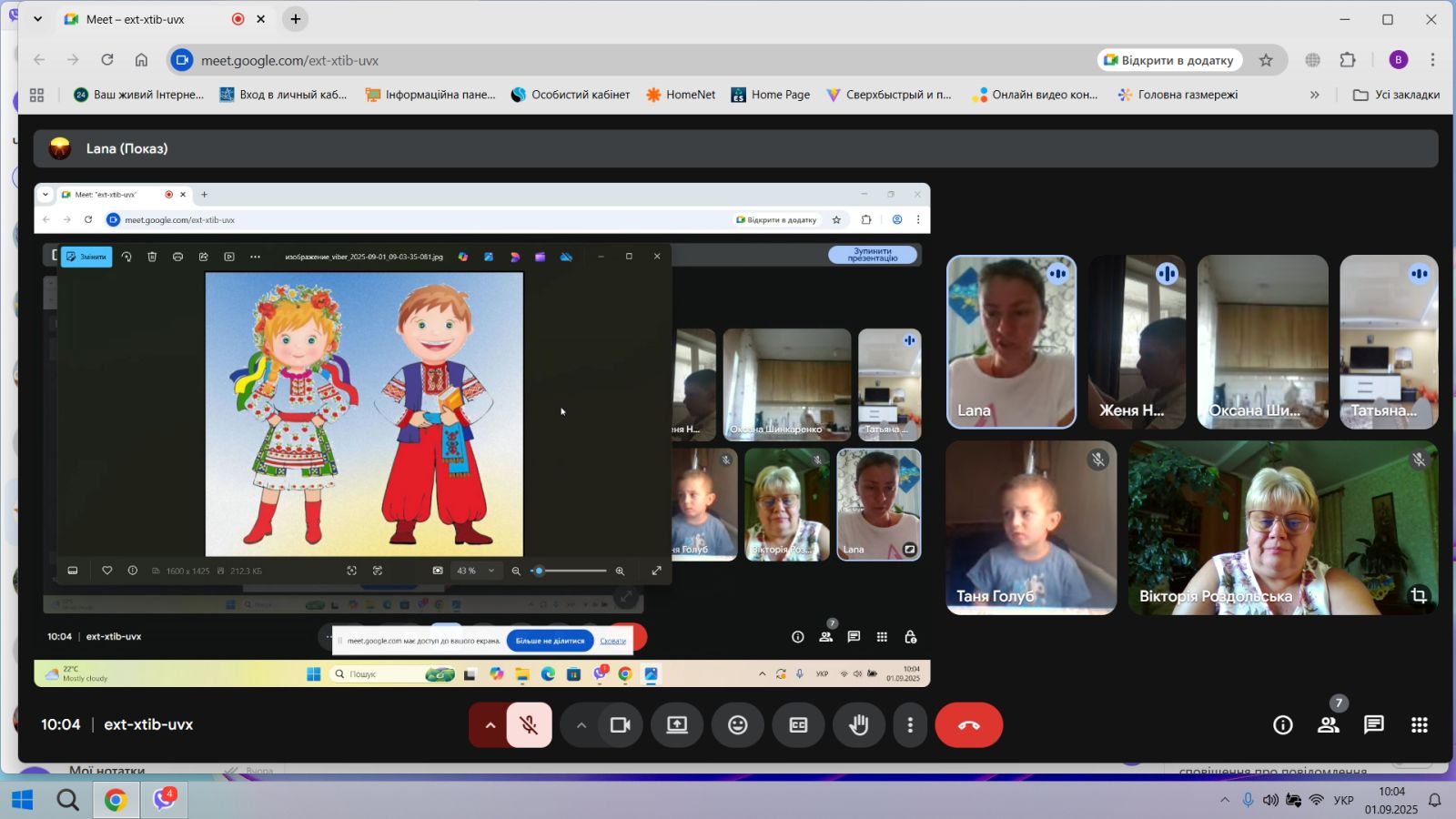Click the address bar URL
1456x819 pixels.
point(289,60)
